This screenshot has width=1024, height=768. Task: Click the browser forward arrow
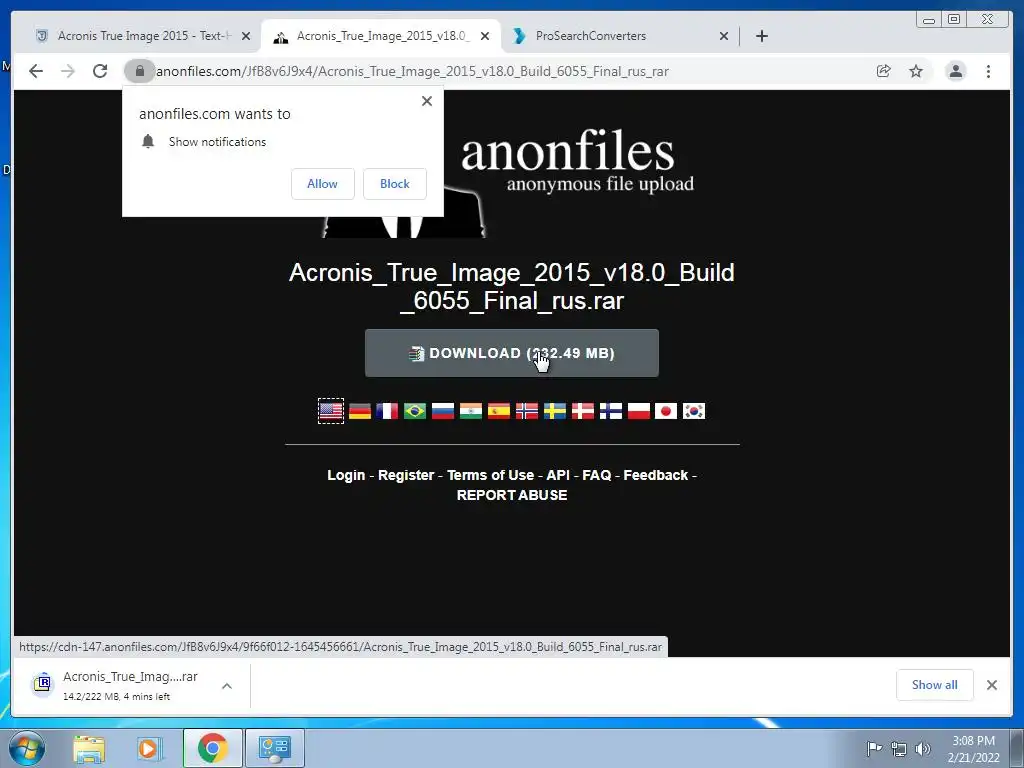click(x=68, y=71)
